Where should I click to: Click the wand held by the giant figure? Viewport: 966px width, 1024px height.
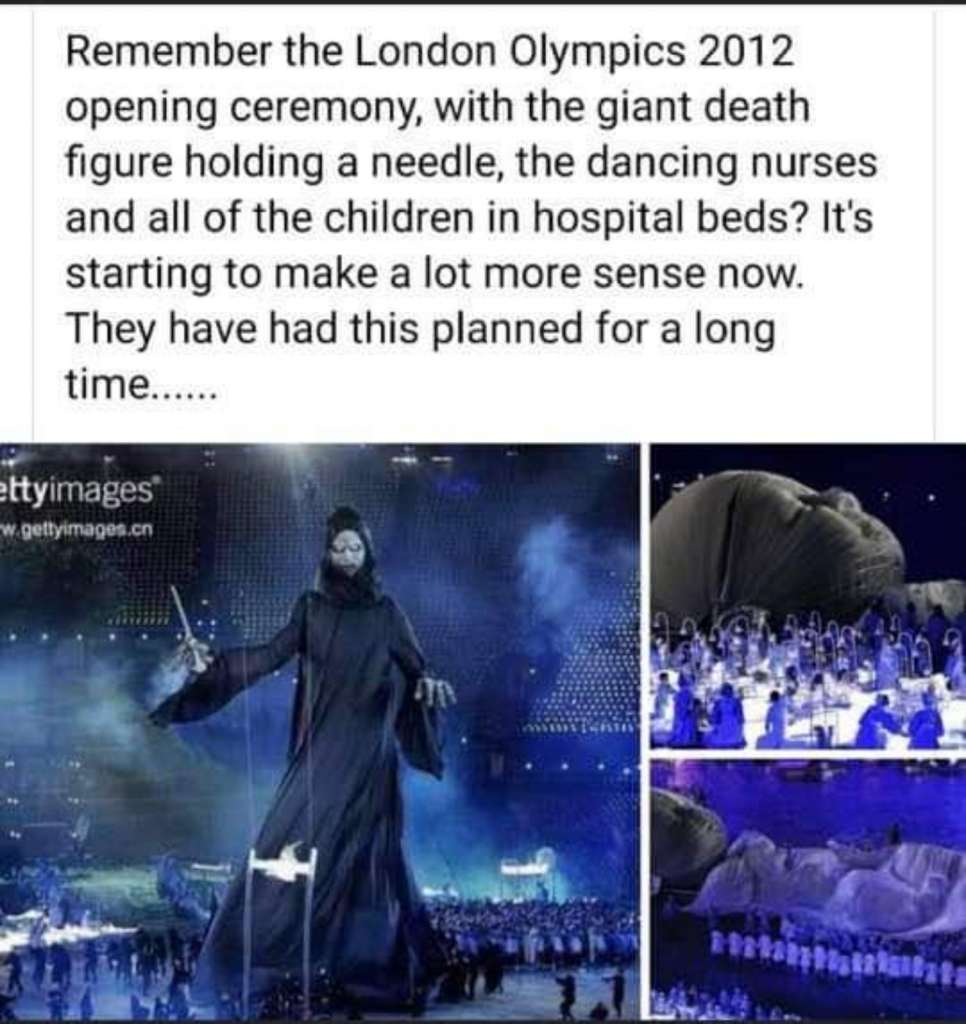click(185, 627)
